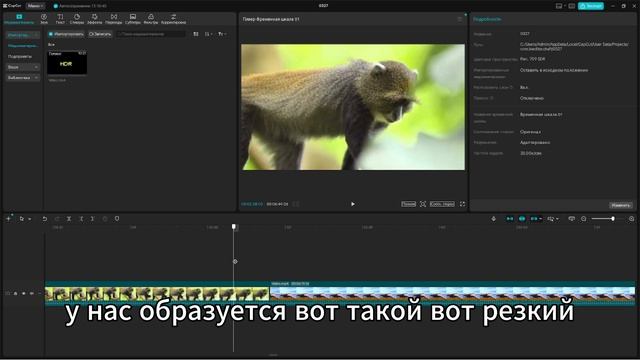Click the Export button at top right
Viewport: 640px width, 360px height.
pos(591,6)
